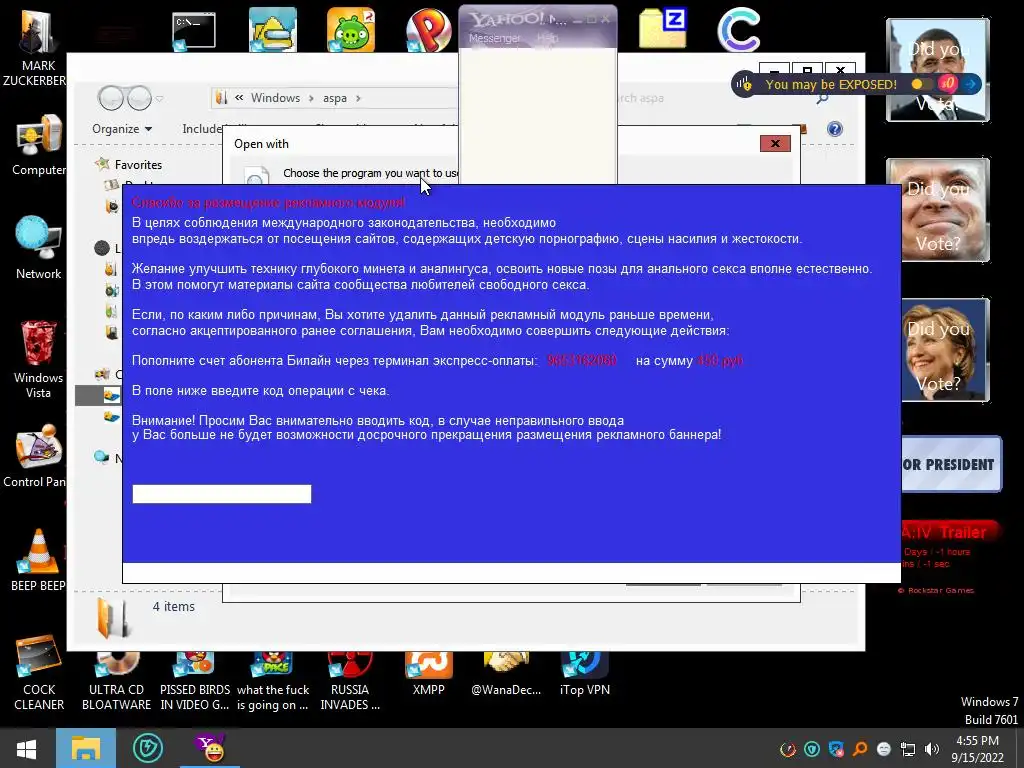The width and height of the screenshot is (1024, 768).
Task: Launch the RUSSIA INVADES desktop shortcut
Action: click(350, 682)
